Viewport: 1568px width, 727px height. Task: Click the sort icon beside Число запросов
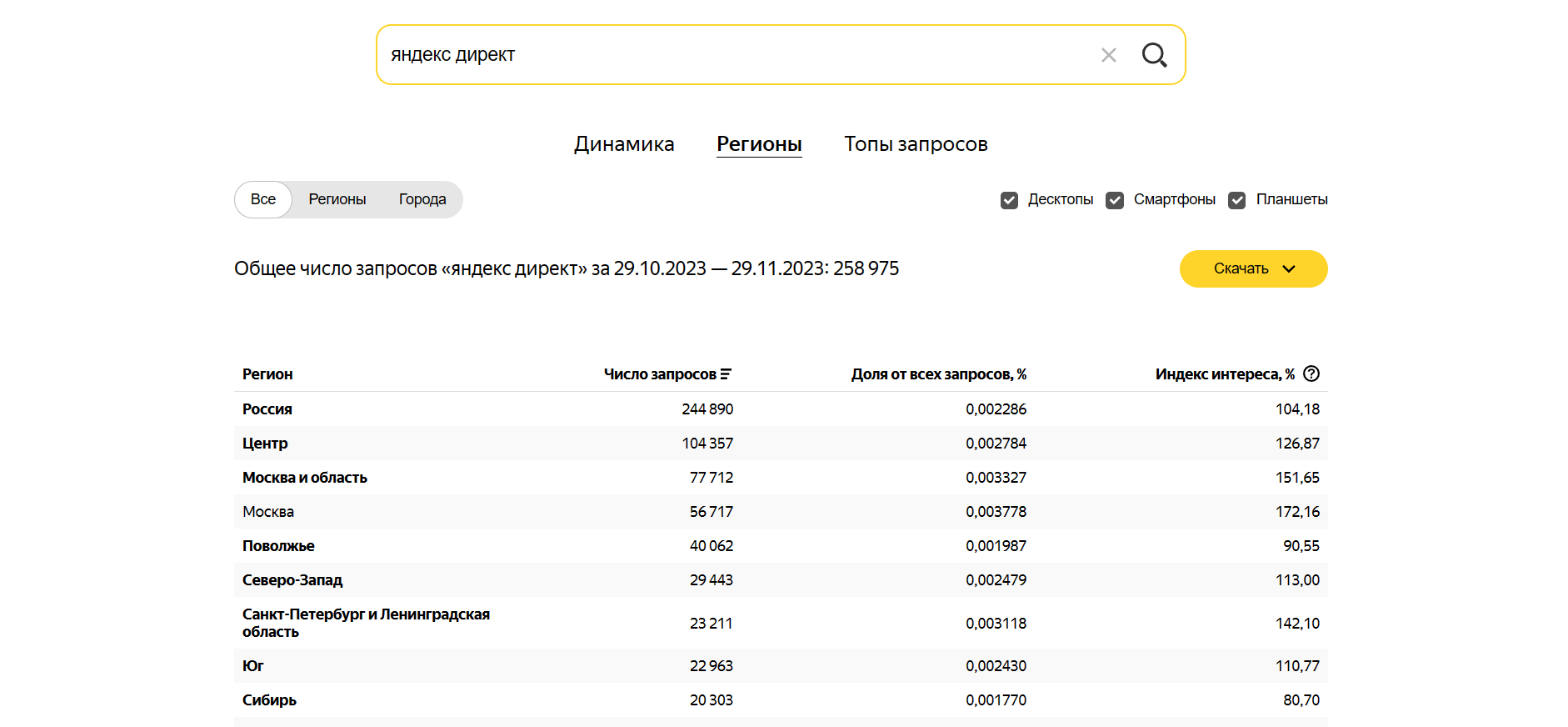click(726, 374)
